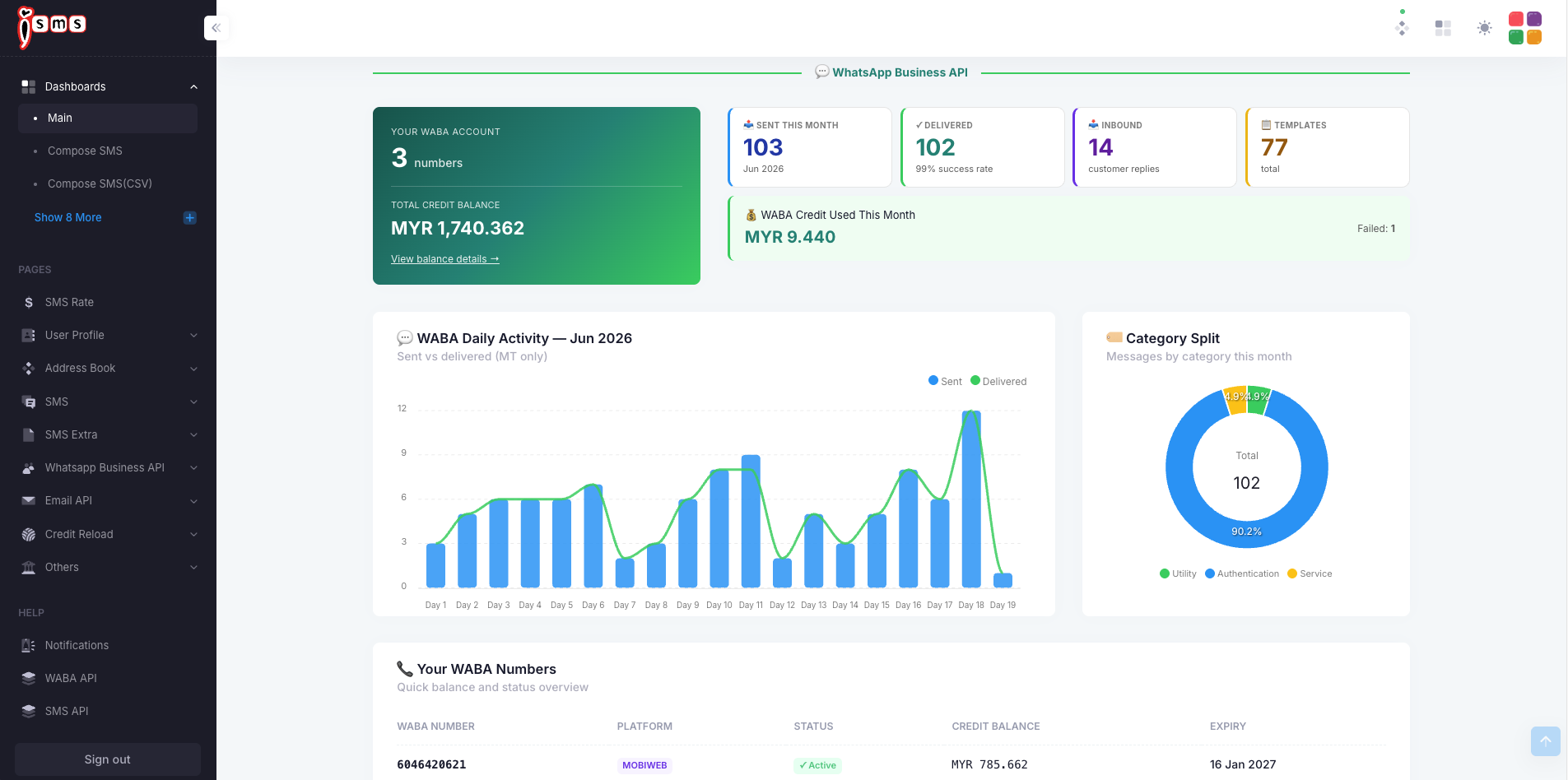Open the Main dashboard item

(108, 118)
